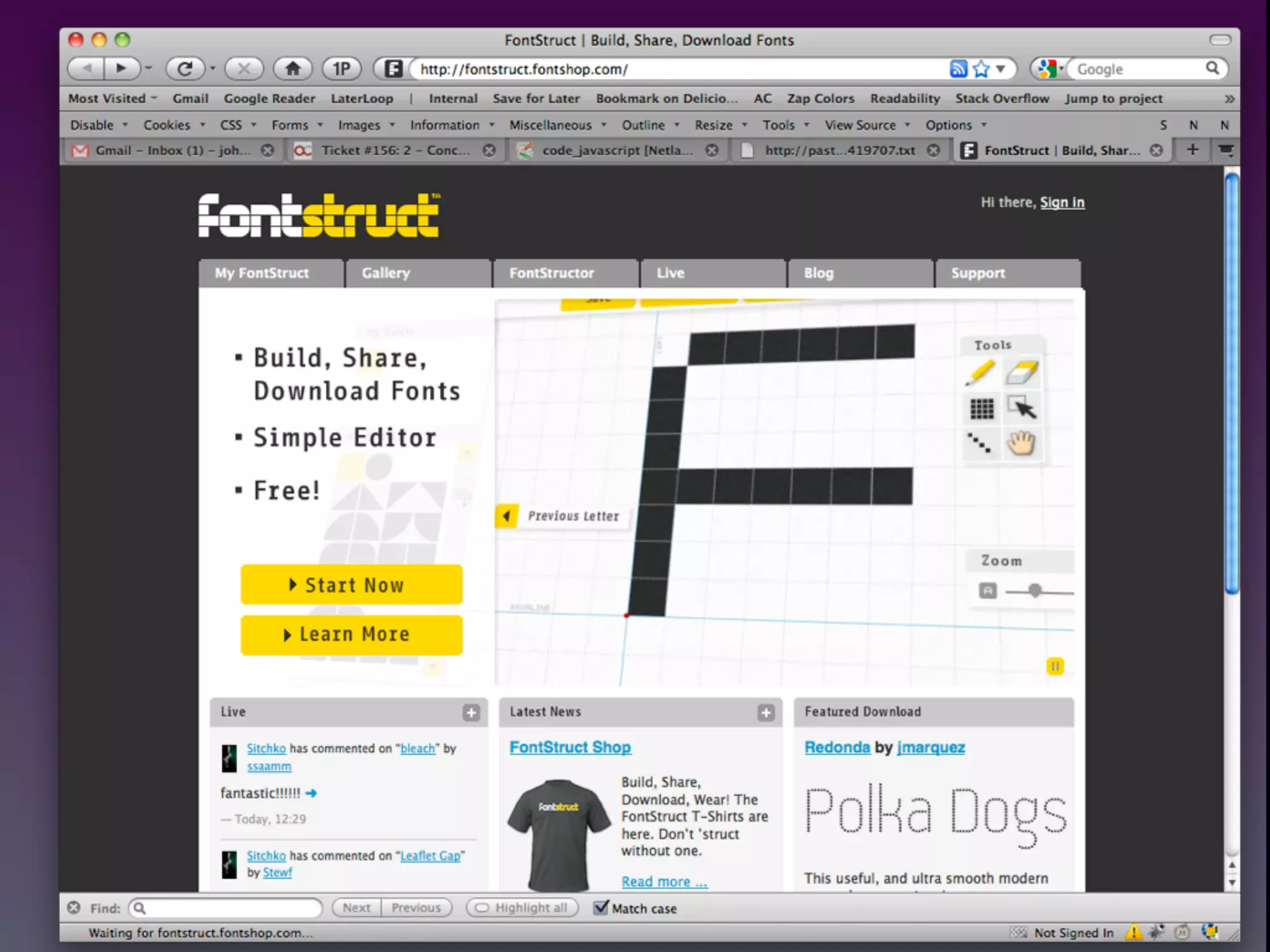Image resolution: width=1270 pixels, height=952 pixels.
Task: Open the Most Visited bookmarks dropdown
Action: pos(112,99)
